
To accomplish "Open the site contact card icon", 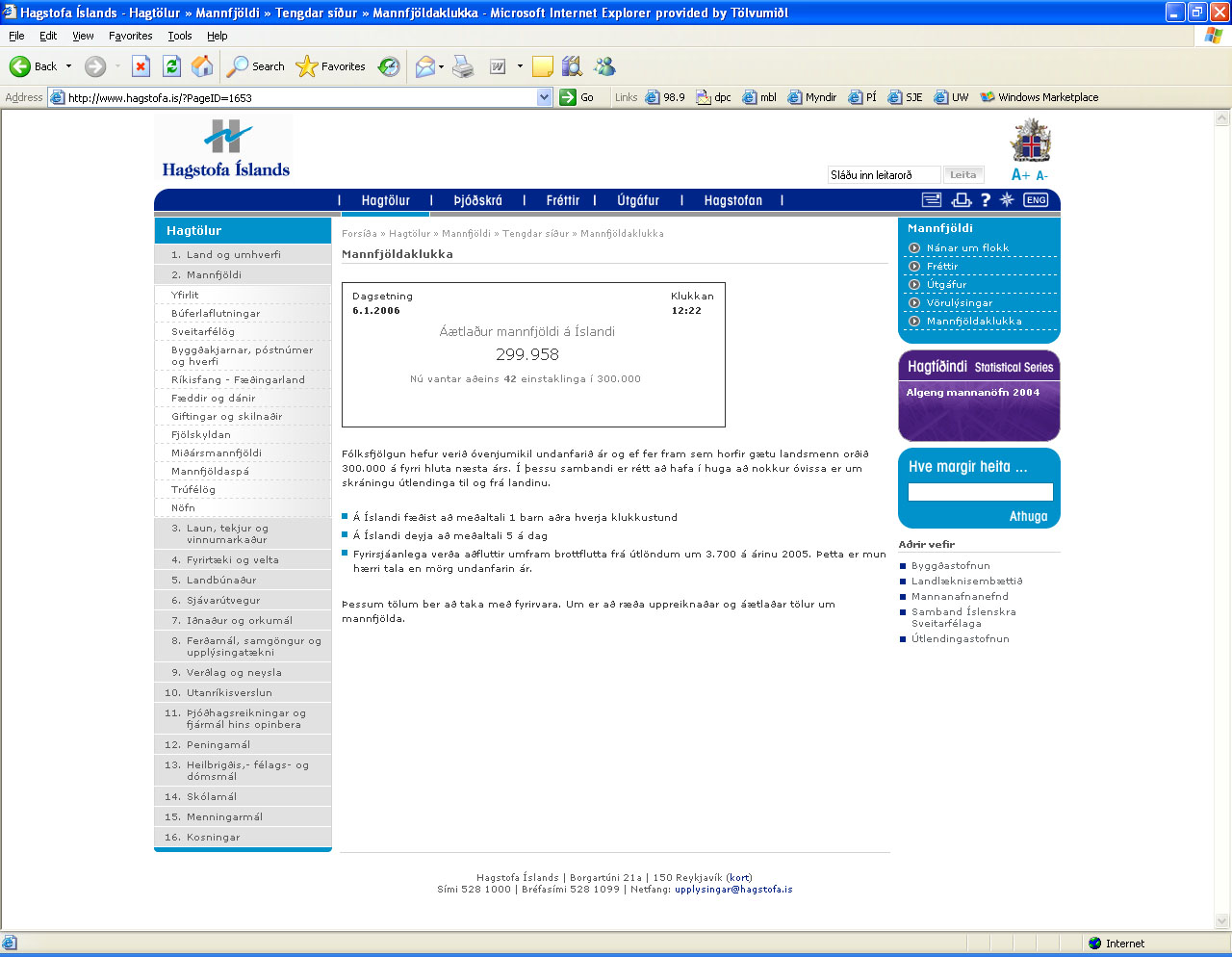I will [931, 200].
